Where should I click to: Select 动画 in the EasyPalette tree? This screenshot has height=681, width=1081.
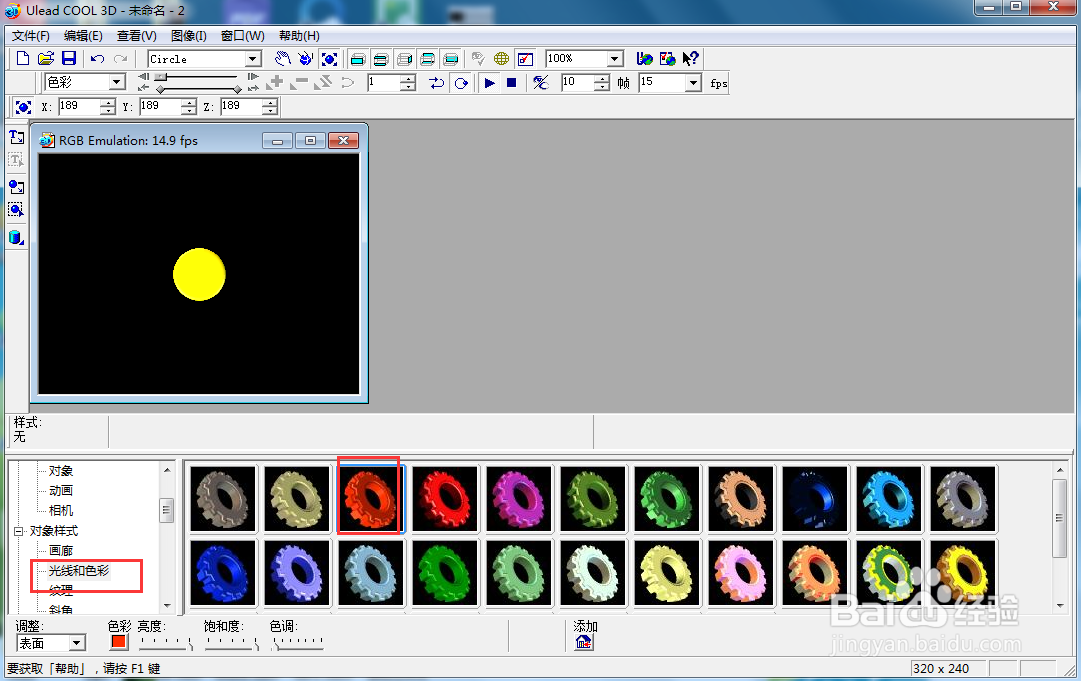[61, 491]
